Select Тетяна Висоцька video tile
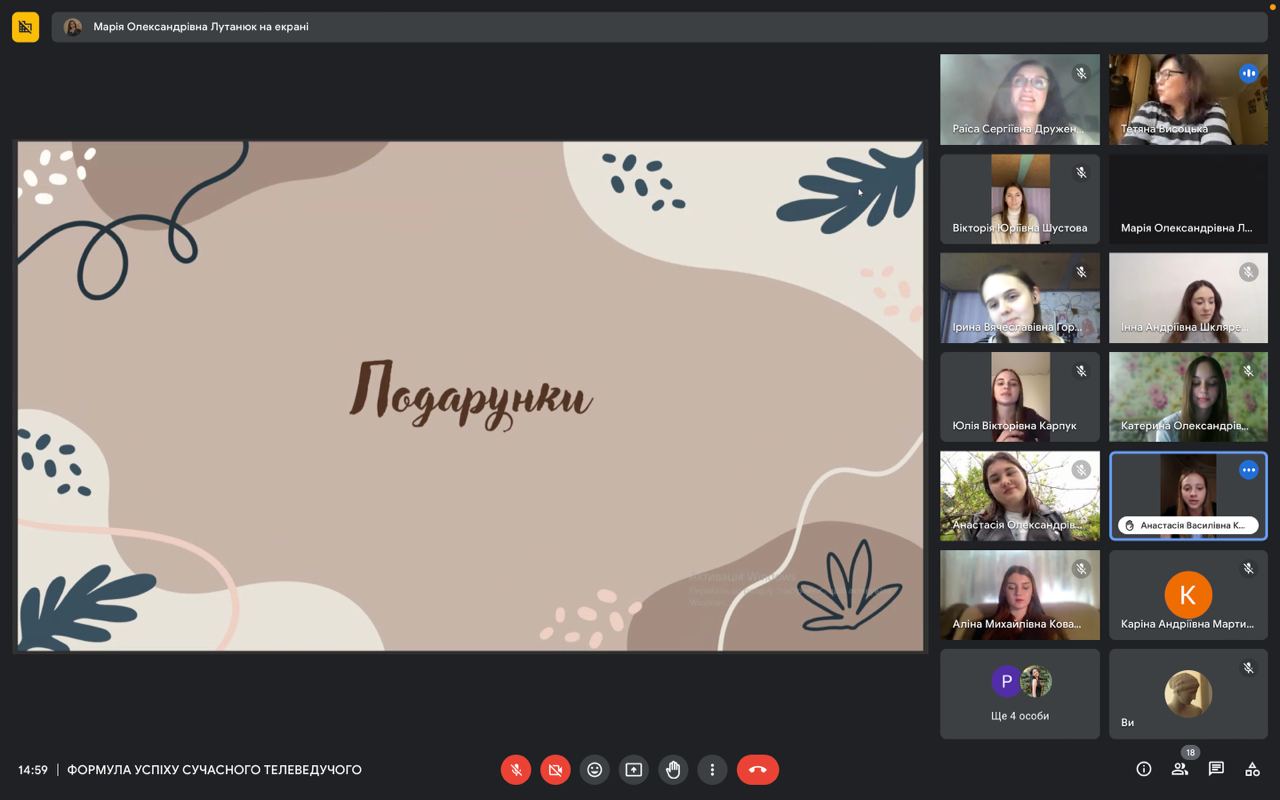This screenshot has height=800, width=1280. tap(1188, 99)
